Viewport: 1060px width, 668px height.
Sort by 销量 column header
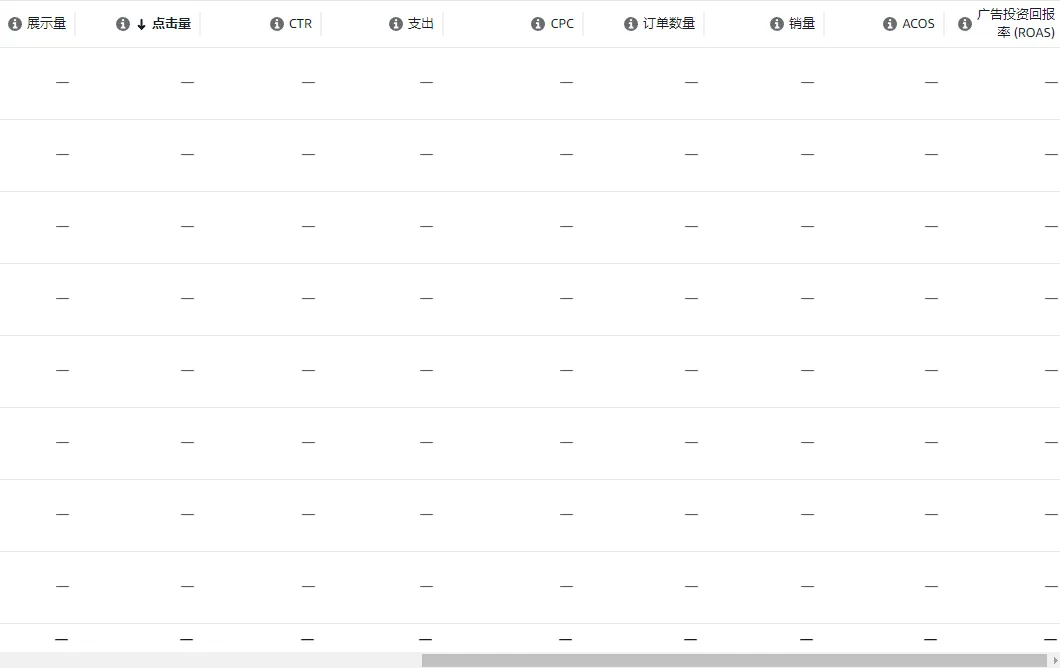[x=802, y=24]
